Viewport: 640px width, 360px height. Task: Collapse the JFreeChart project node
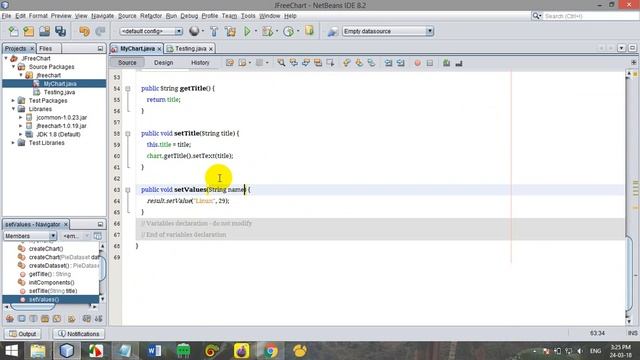pos(6,58)
